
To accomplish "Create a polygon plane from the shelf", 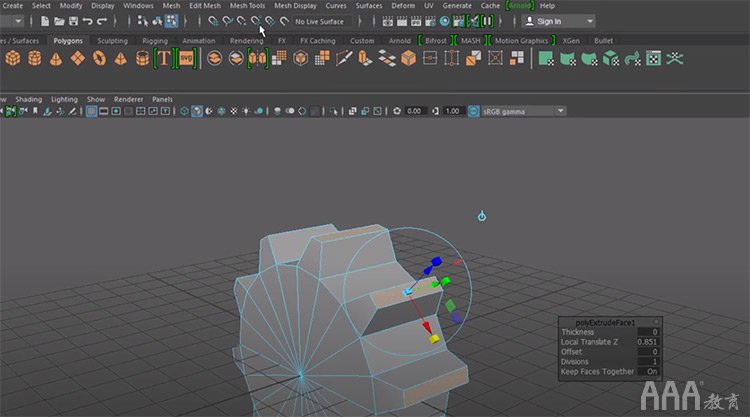I will click(77, 58).
